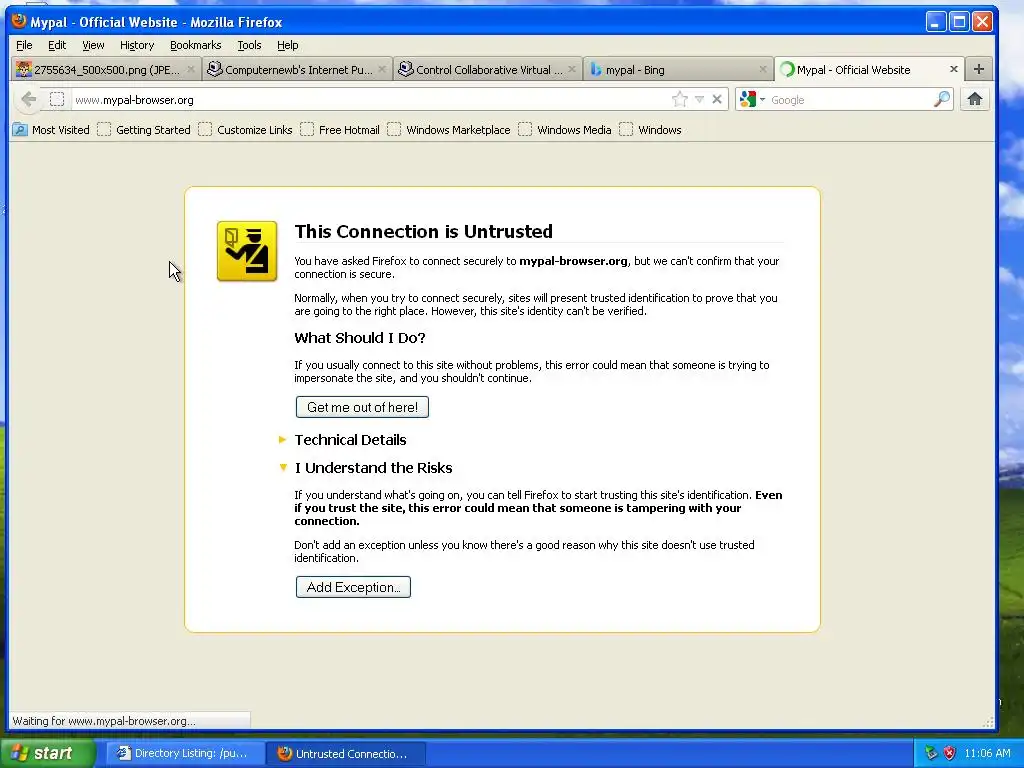
Task: Open the Windows start menu
Action: pos(48,753)
